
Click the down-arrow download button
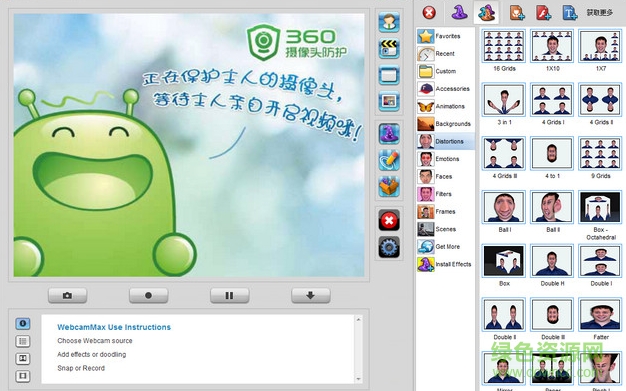click(311, 296)
